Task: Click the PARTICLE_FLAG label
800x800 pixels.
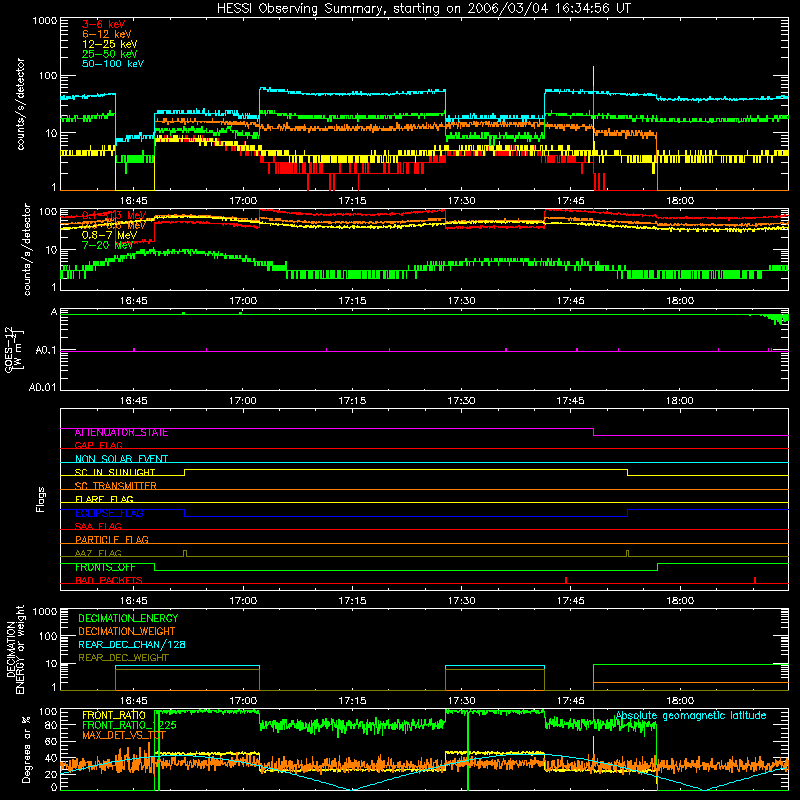Action: (x=112, y=540)
